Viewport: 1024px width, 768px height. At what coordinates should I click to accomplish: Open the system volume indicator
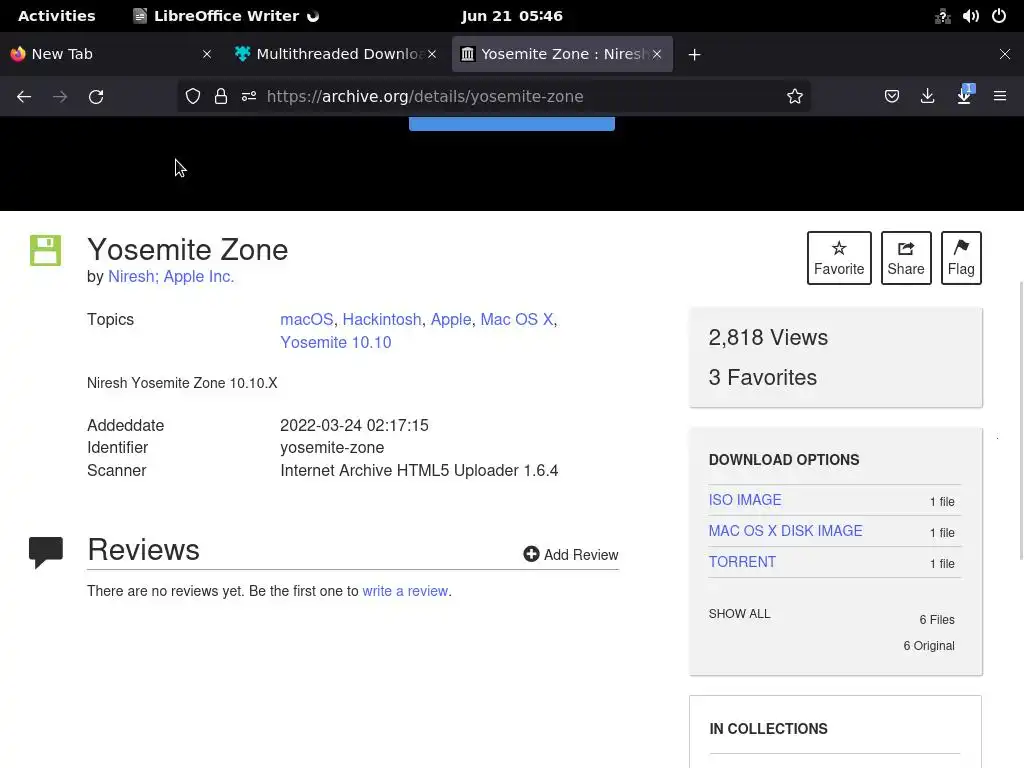[x=970, y=16]
